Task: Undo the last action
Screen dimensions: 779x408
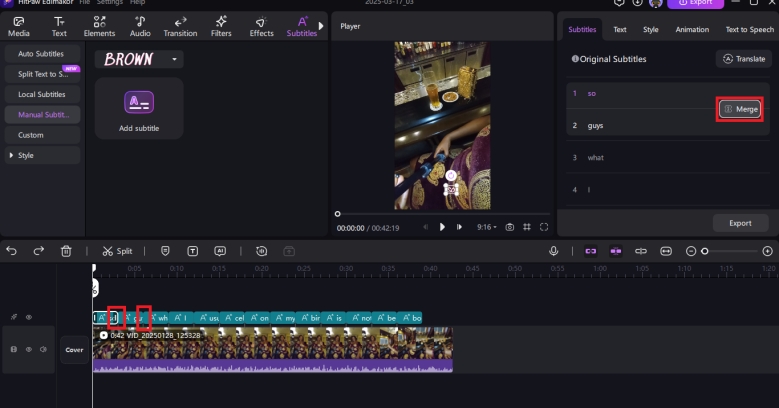Action: (x=12, y=251)
